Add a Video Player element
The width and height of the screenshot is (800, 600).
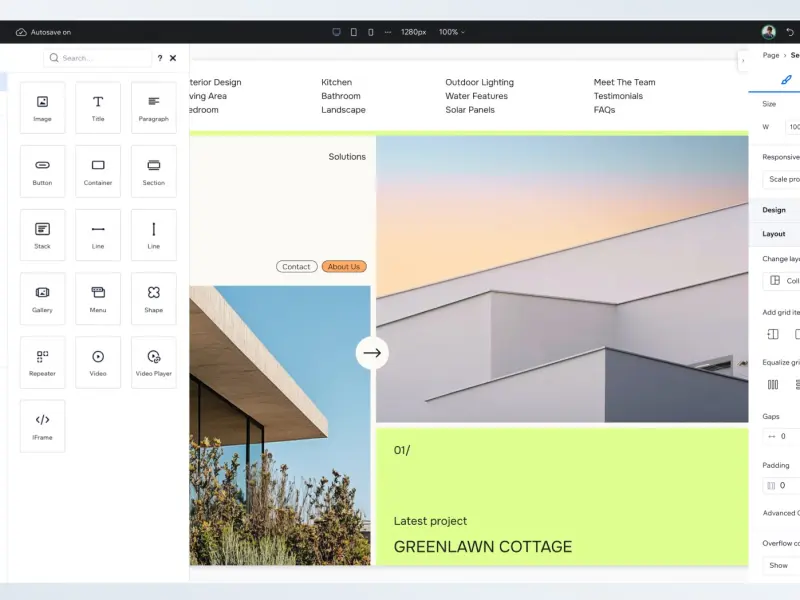154,363
